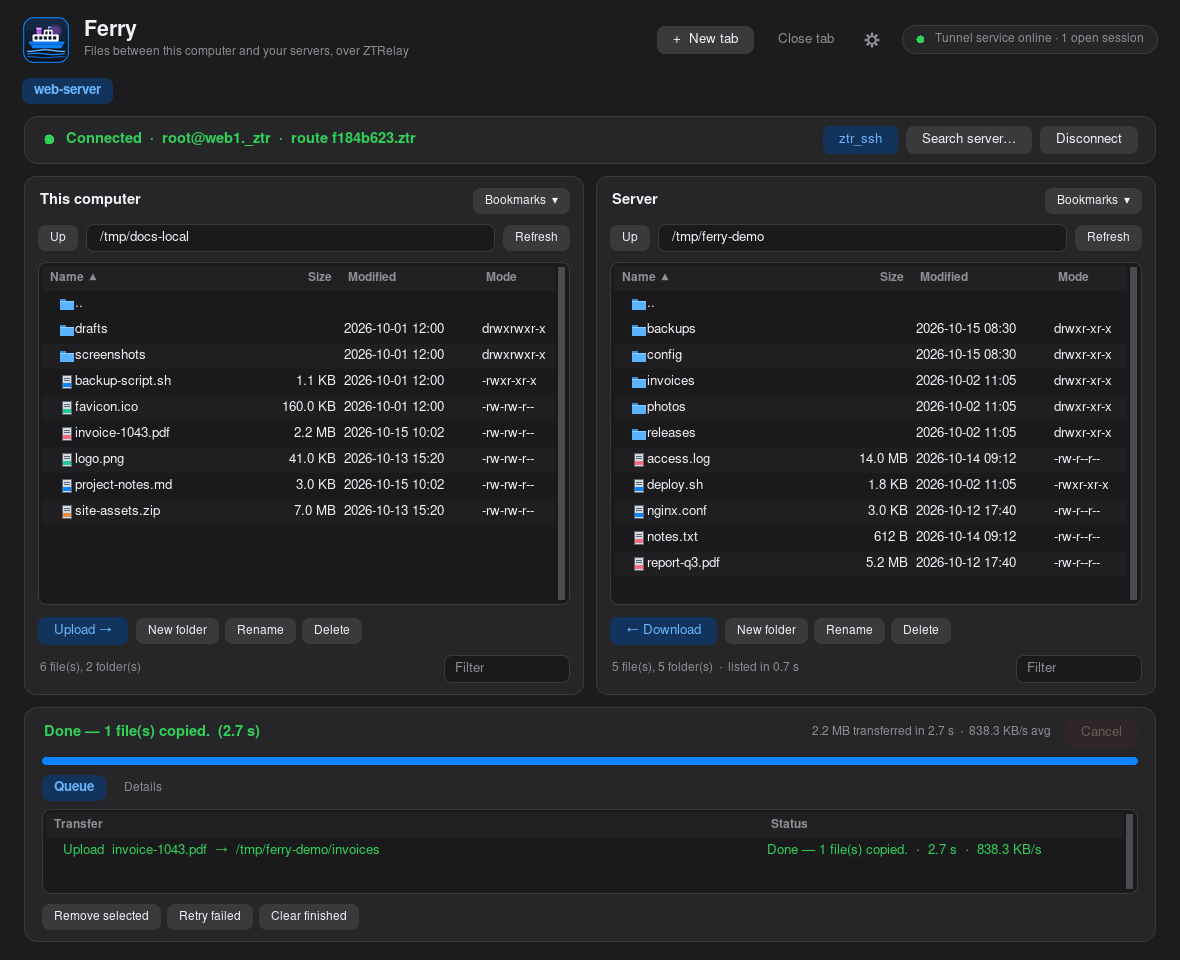Click the project-notes.md file icon
This screenshot has height=960, width=1180.
coord(67,485)
